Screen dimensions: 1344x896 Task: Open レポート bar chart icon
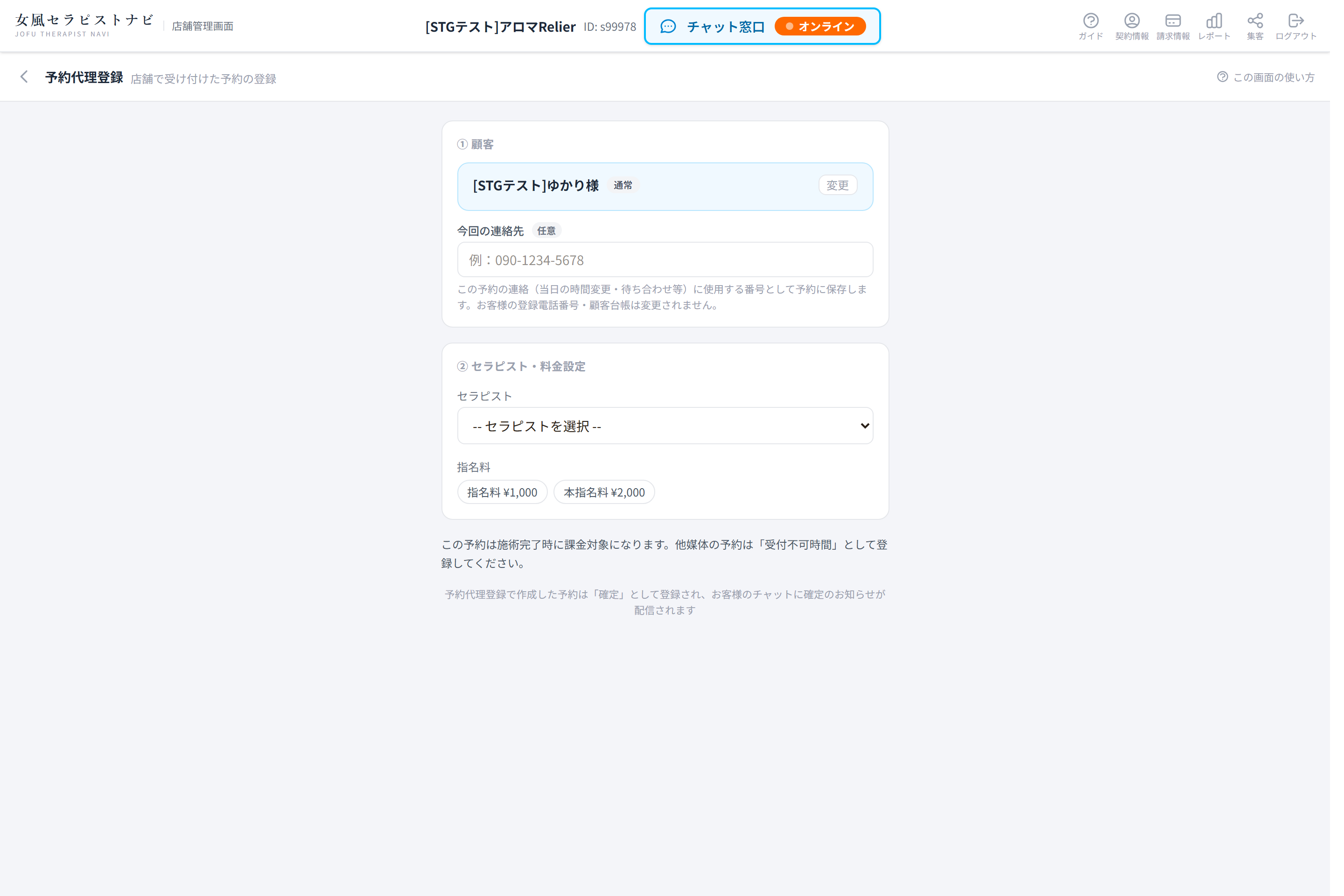pyautogui.click(x=1226, y=26)
